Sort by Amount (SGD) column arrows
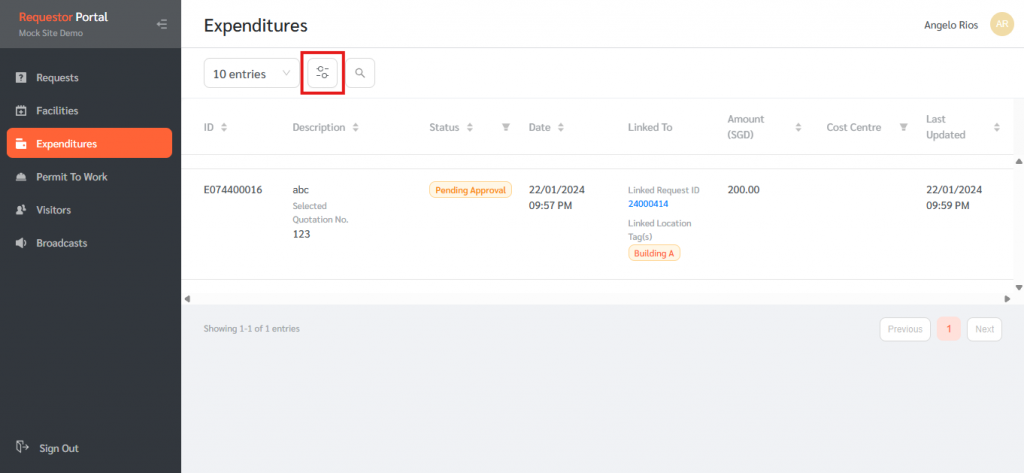Image resolution: width=1024 pixels, height=473 pixels. click(798, 128)
